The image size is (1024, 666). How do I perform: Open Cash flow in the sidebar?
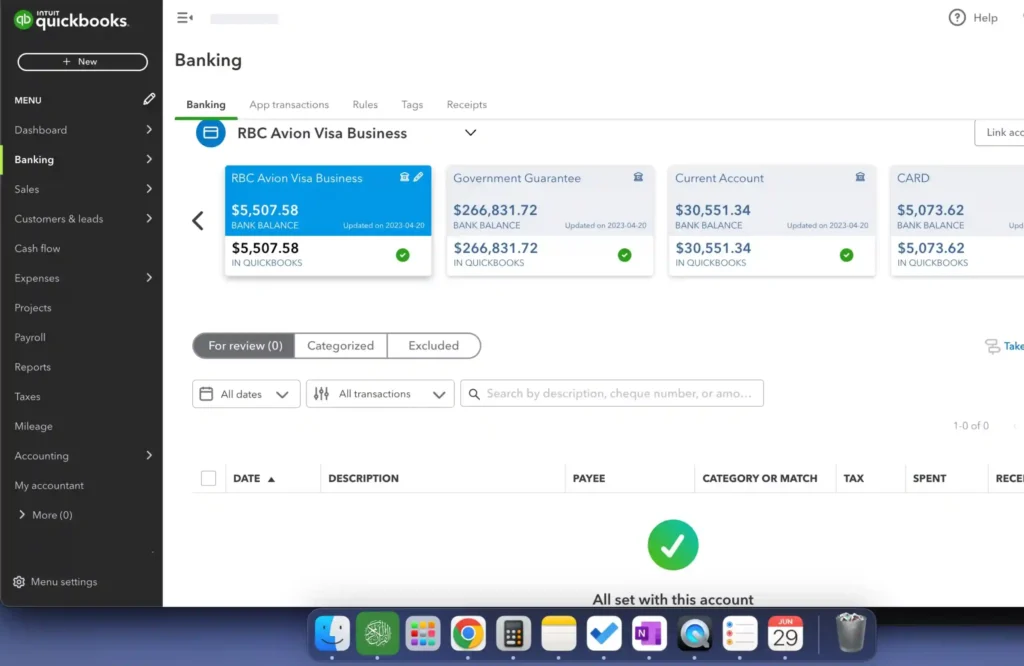(x=37, y=248)
